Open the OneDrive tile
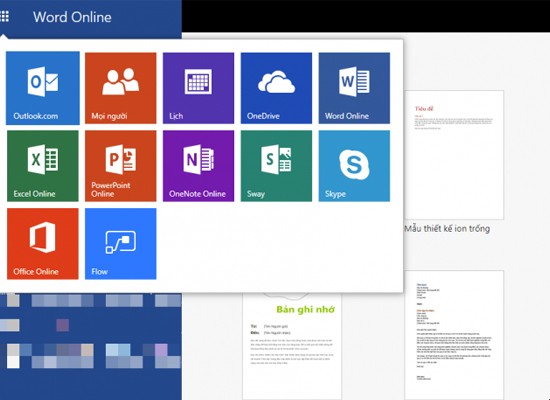This screenshot has width=550, height=400. pyautogui.click(x=276, y=88)
